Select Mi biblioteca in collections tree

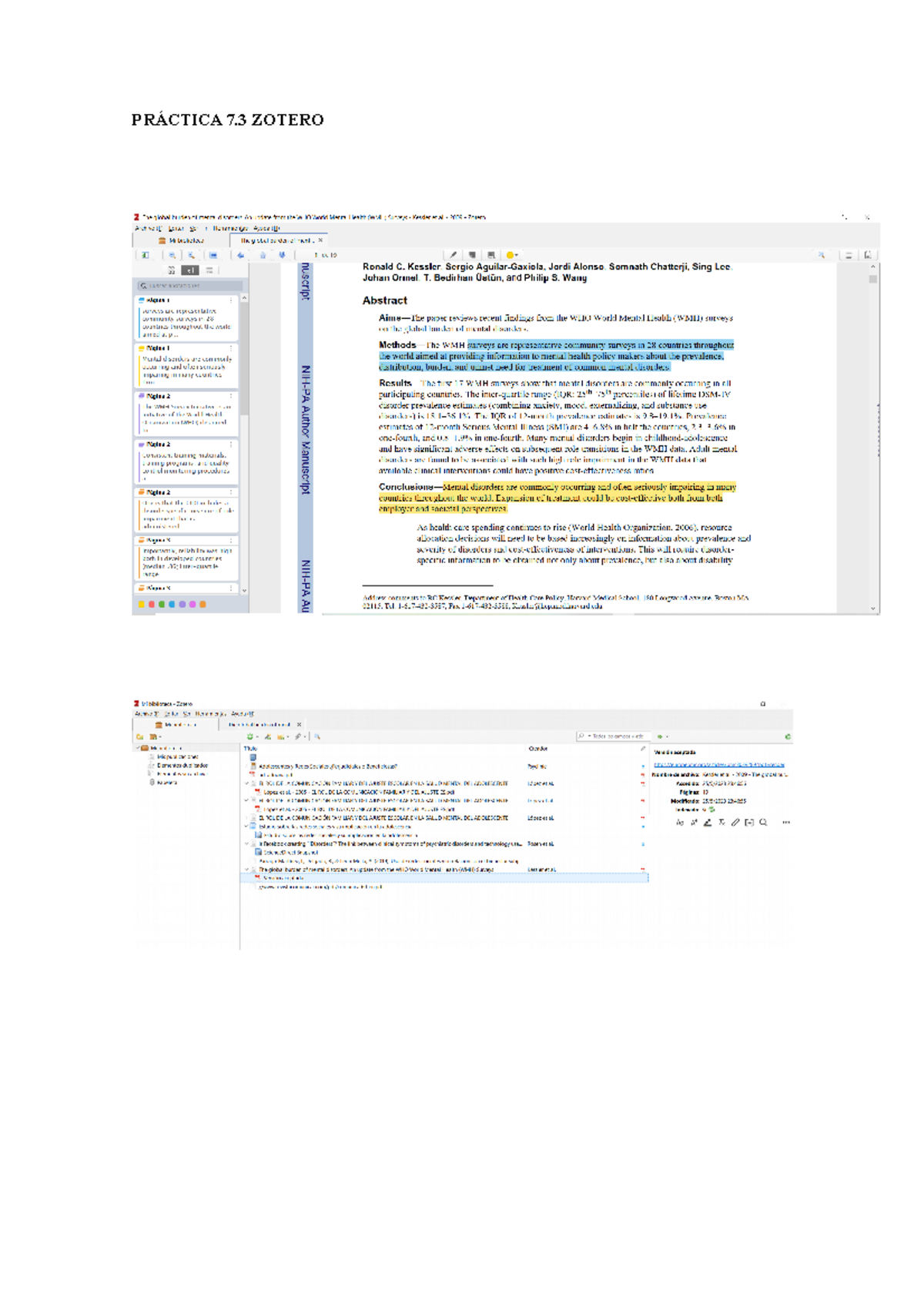166,748
